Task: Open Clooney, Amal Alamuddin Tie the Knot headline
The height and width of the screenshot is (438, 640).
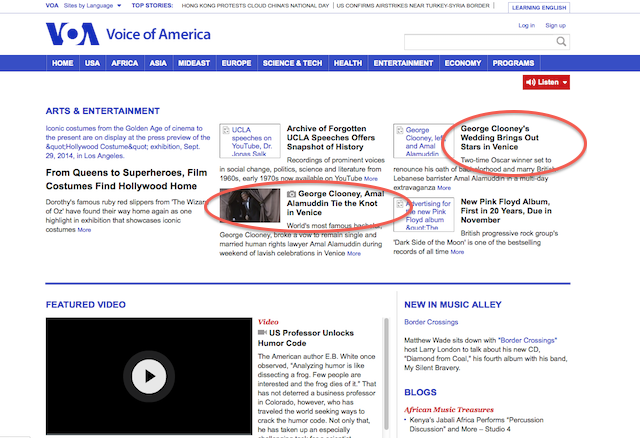Action: 336,203
